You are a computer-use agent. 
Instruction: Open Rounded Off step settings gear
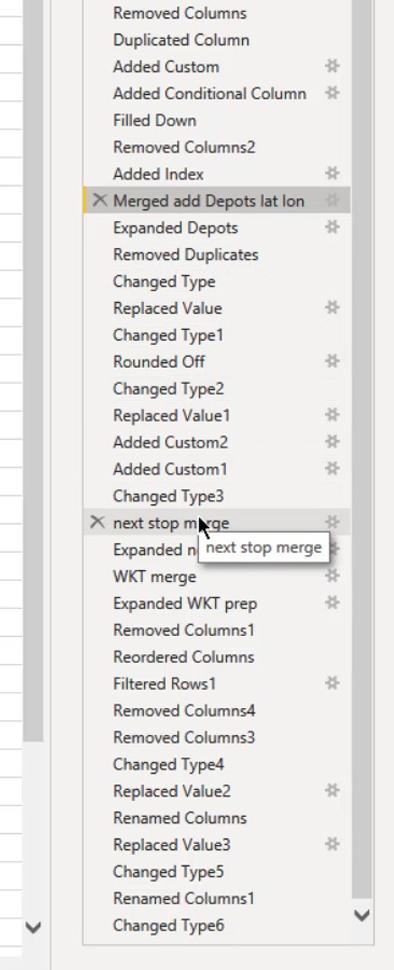tap(333, 361)
